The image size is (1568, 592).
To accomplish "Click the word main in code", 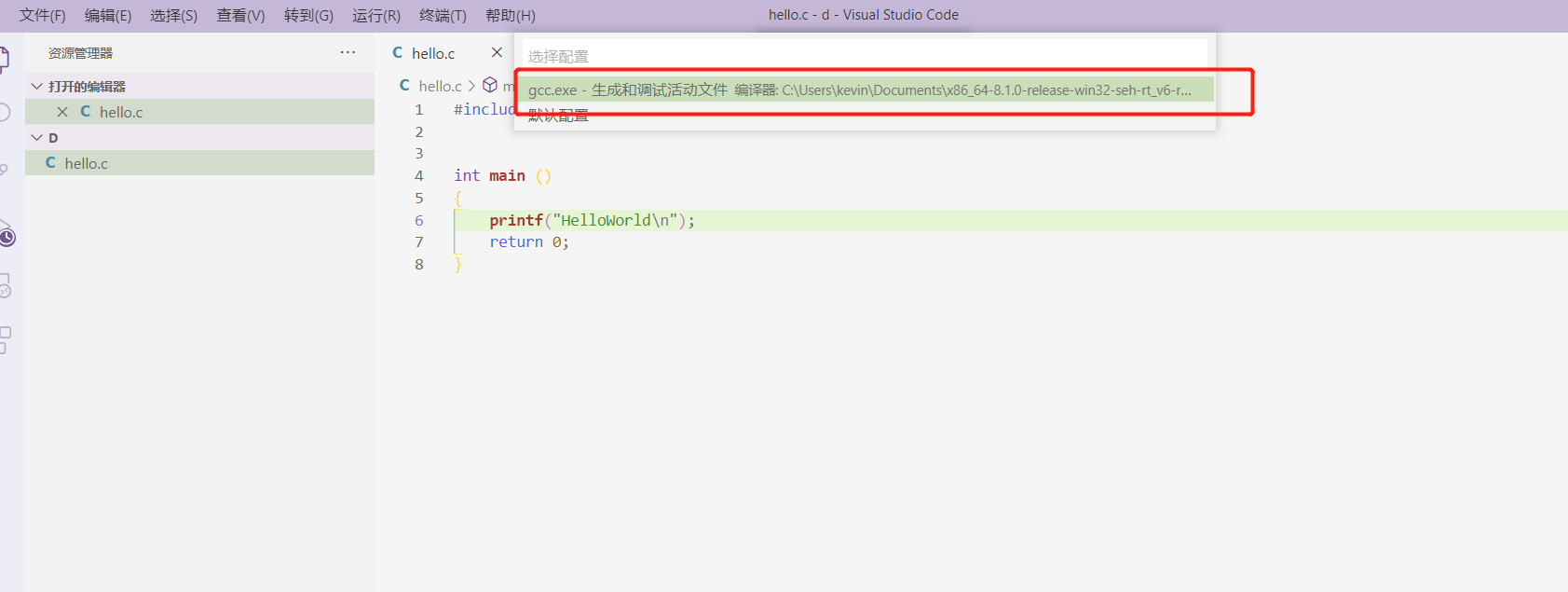I will [x=507, y=175].
